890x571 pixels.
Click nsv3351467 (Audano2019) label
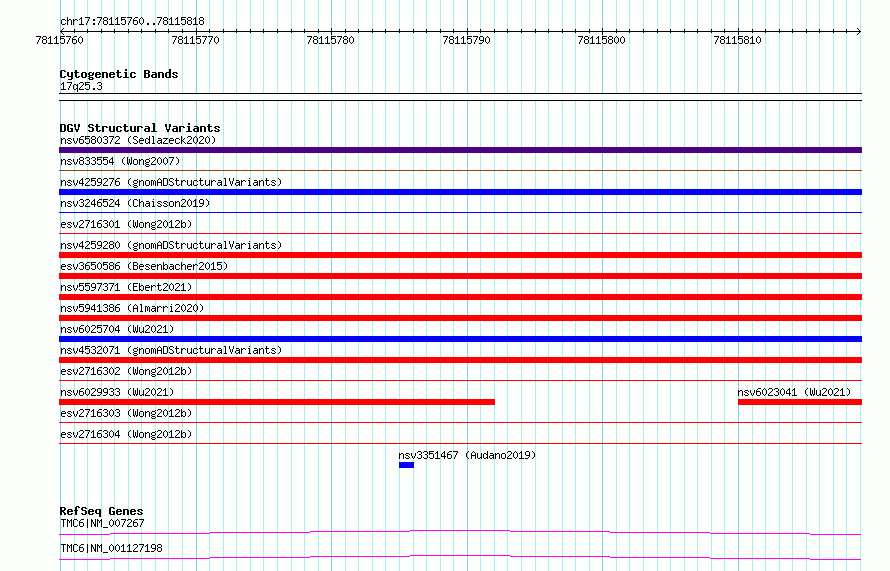click(x=467, y=455)
